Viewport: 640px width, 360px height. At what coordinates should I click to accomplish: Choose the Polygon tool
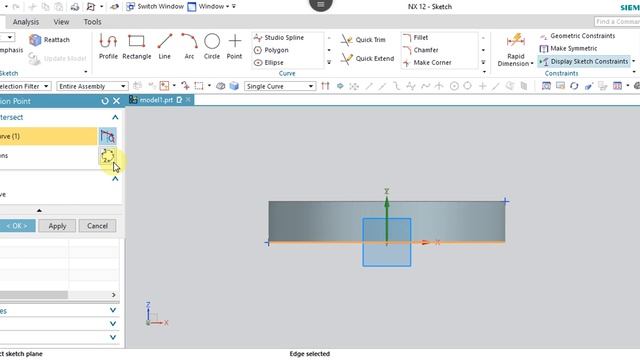pos(271,50)
